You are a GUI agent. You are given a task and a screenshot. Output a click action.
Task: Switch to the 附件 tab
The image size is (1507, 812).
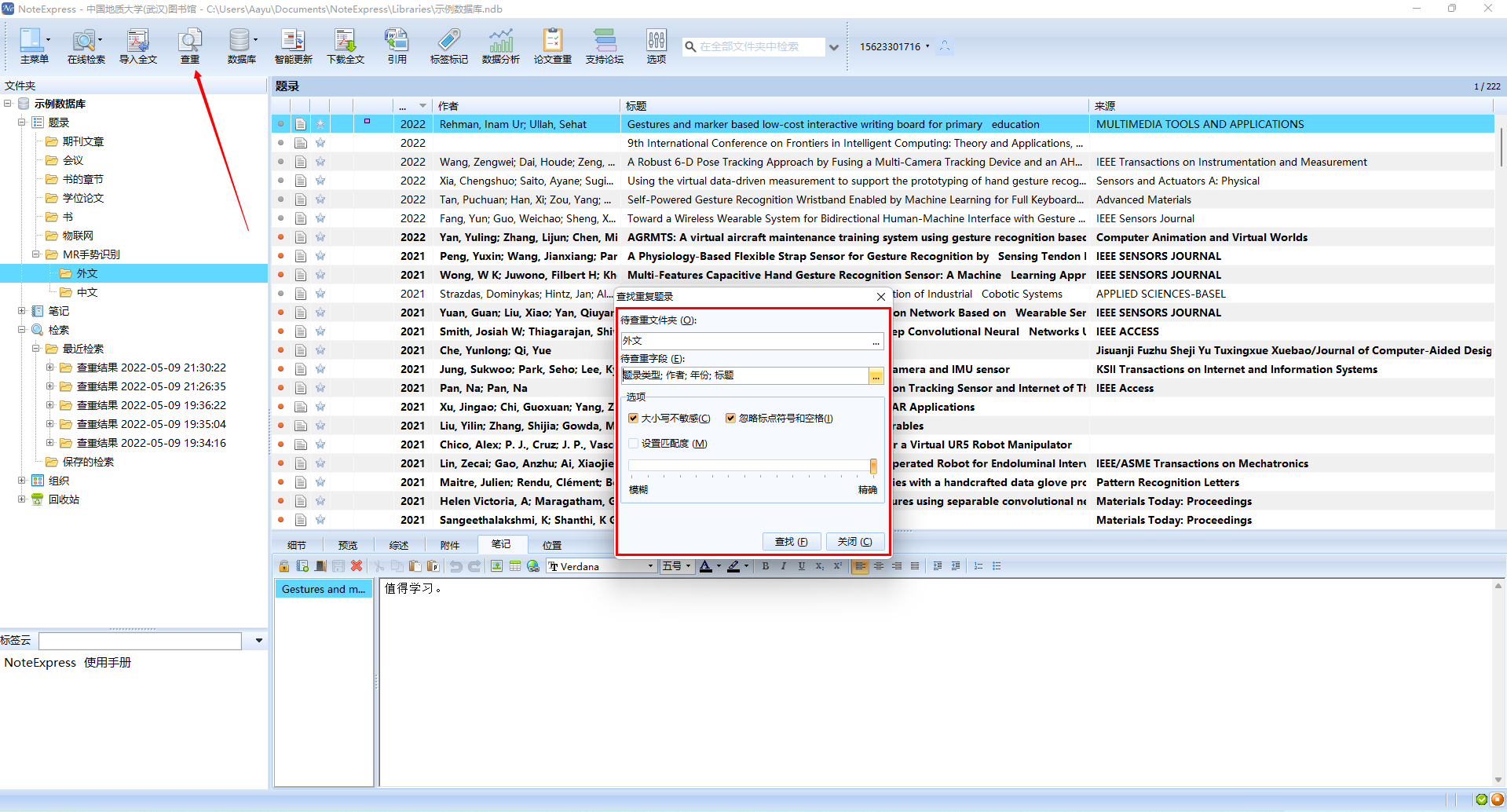[x=449, y=545]
